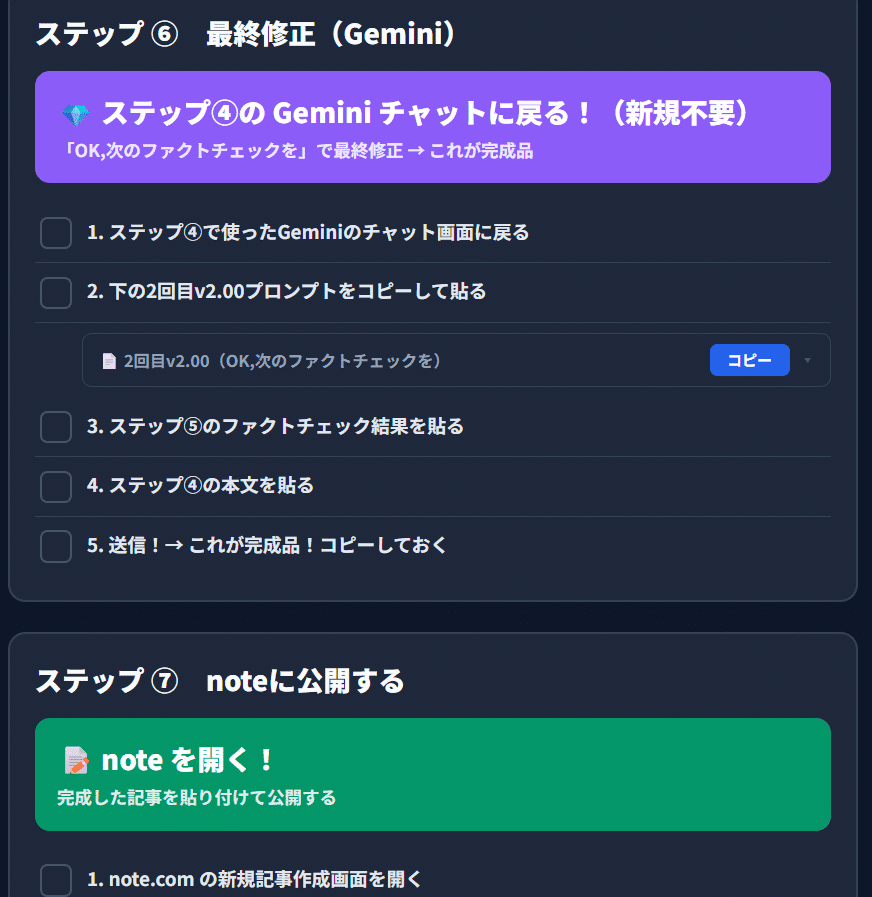Click the ステップ⑥ 最終修正 heading
Viewport: 872px width, 897px height.
(x=245, y=34)
